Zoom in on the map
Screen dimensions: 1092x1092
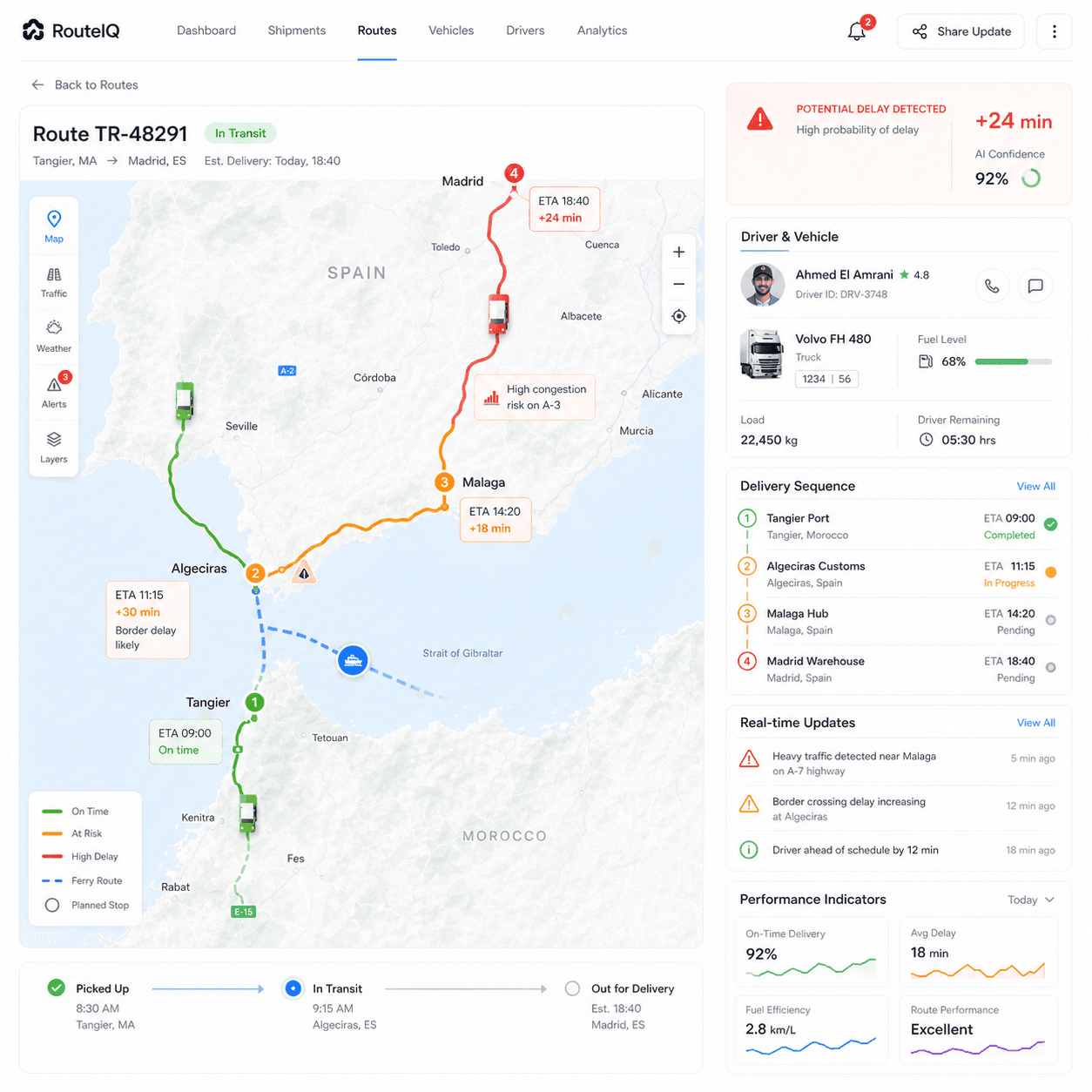[x=679, y=253]
